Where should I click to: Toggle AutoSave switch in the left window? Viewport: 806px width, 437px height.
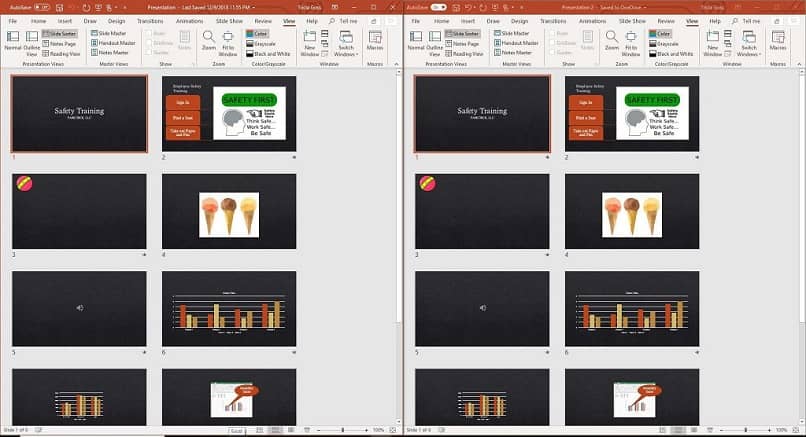(x=42, y=7)
